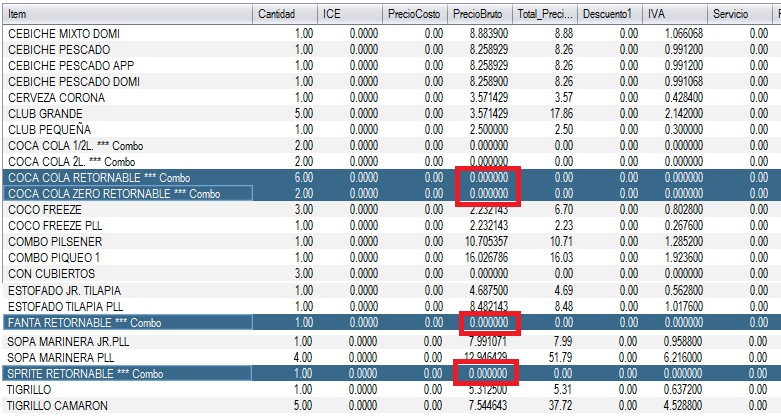
Task: Click the Cantidad column header
Action: tap(284, 14)
